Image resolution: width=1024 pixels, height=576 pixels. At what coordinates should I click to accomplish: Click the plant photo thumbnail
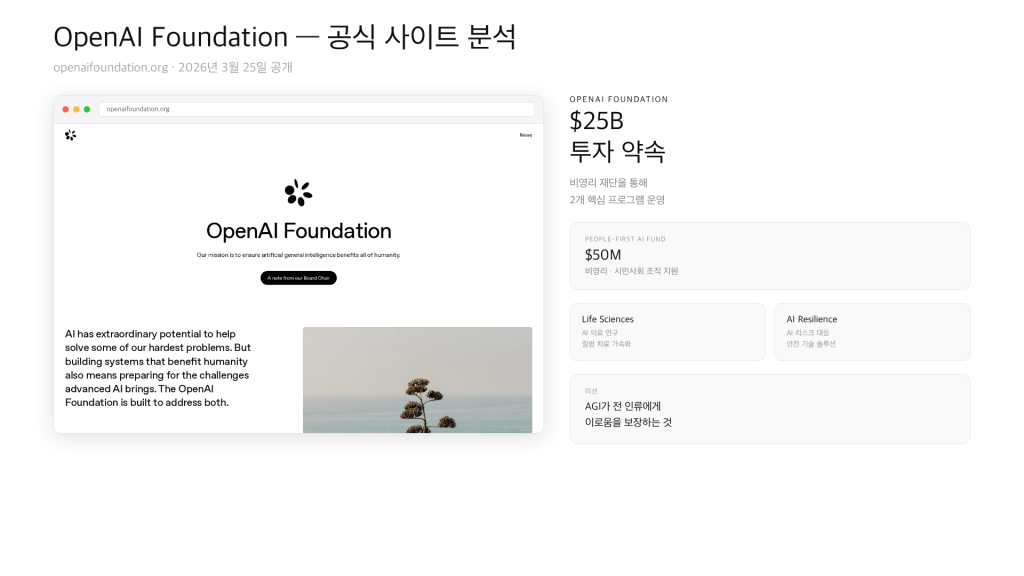(x=417, y=380)
